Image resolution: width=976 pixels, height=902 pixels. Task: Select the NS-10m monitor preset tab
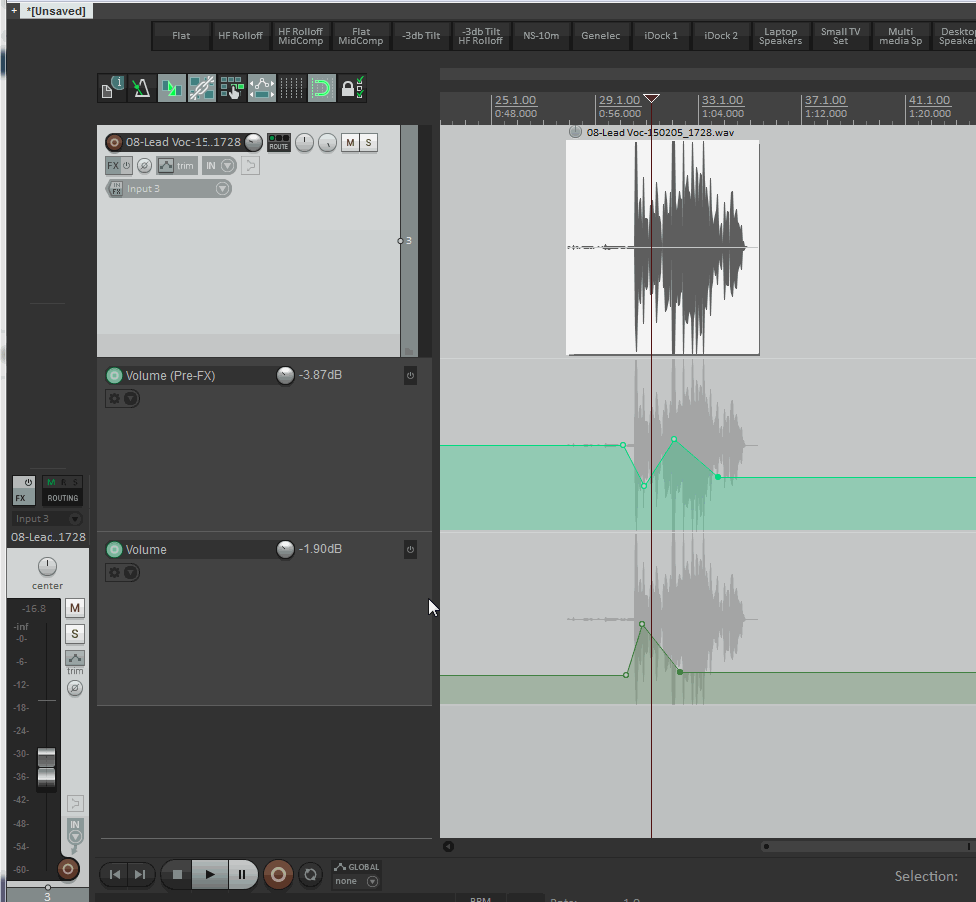(541, 36)
